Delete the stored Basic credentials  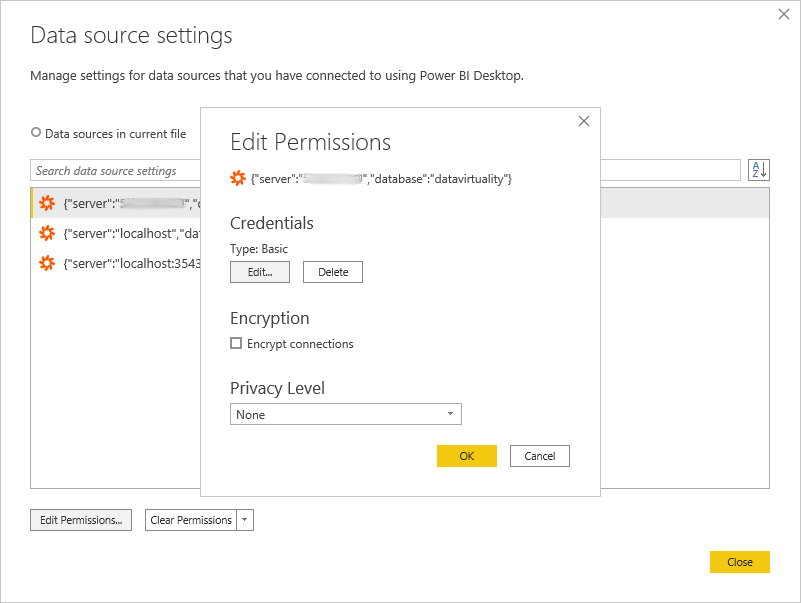click(x=332, y=272)
